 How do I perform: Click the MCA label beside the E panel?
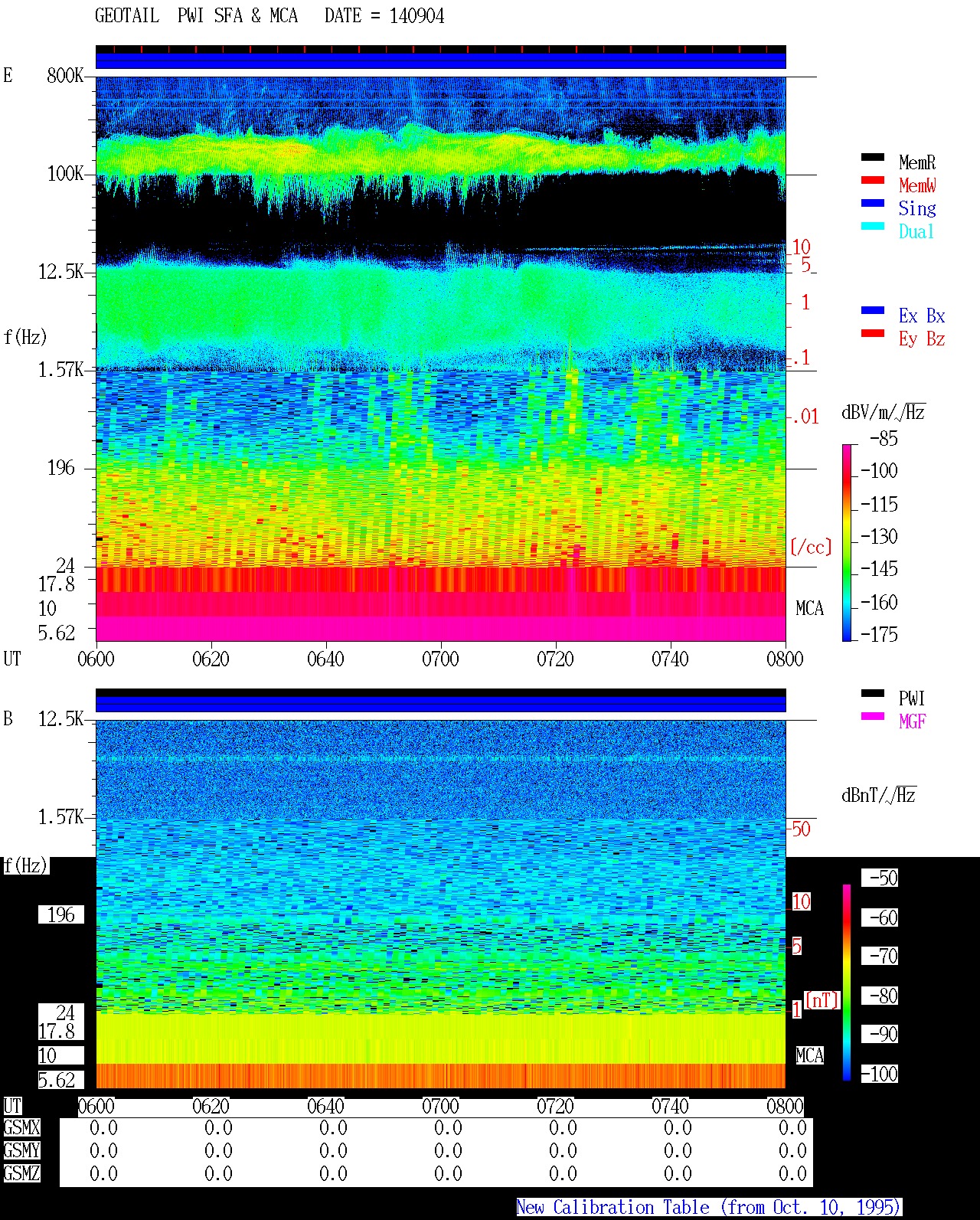pyautogui.click(x=809, y=608)
